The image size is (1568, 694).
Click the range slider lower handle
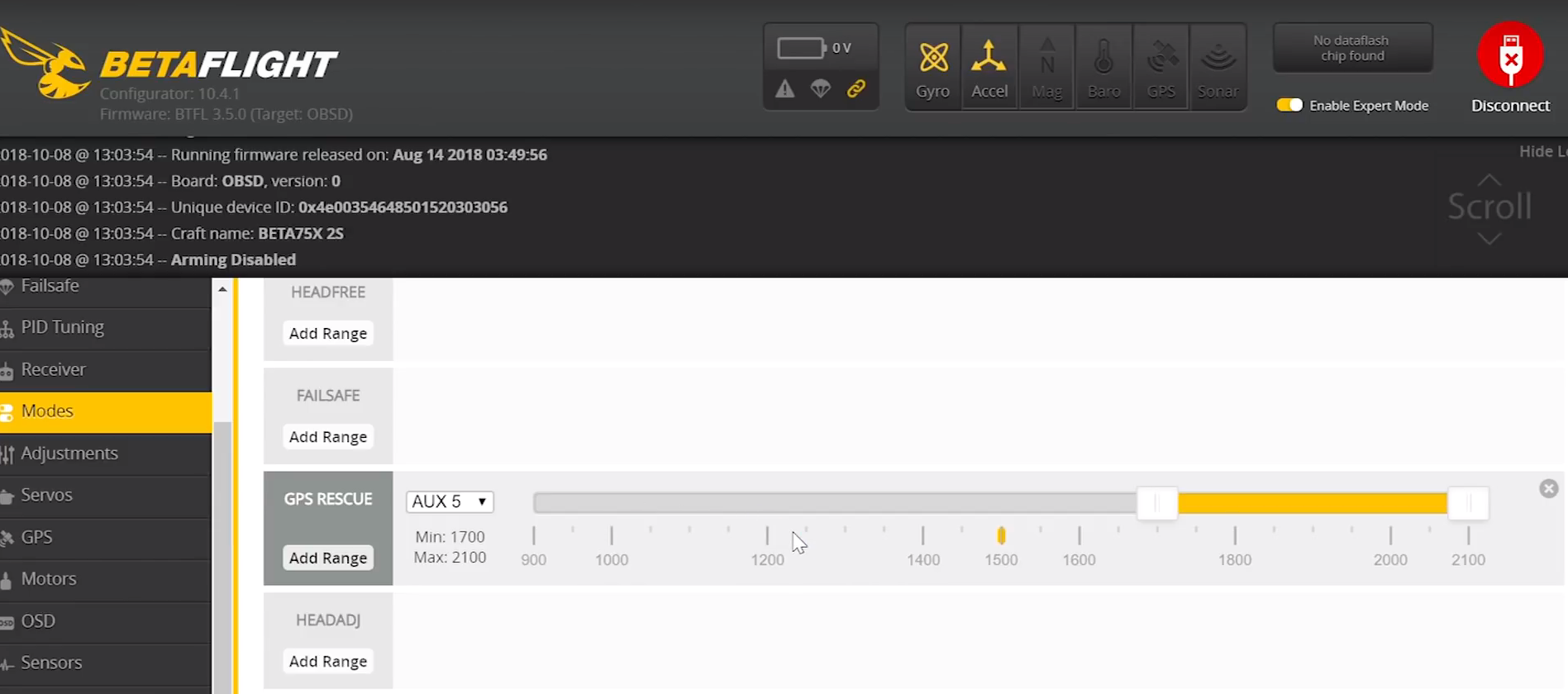(1157, 503)
